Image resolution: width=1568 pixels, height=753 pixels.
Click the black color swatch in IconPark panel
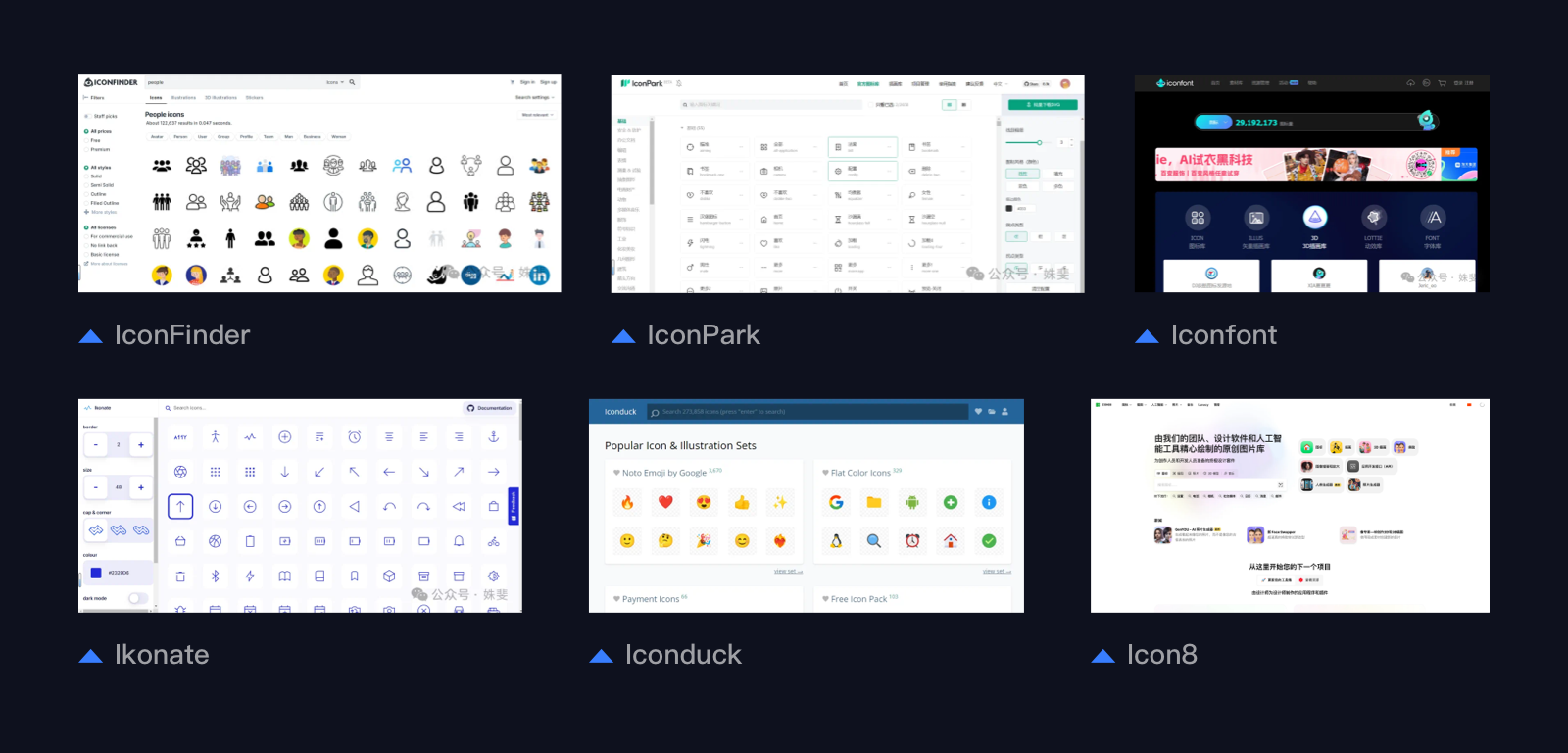pos(1009,208)
